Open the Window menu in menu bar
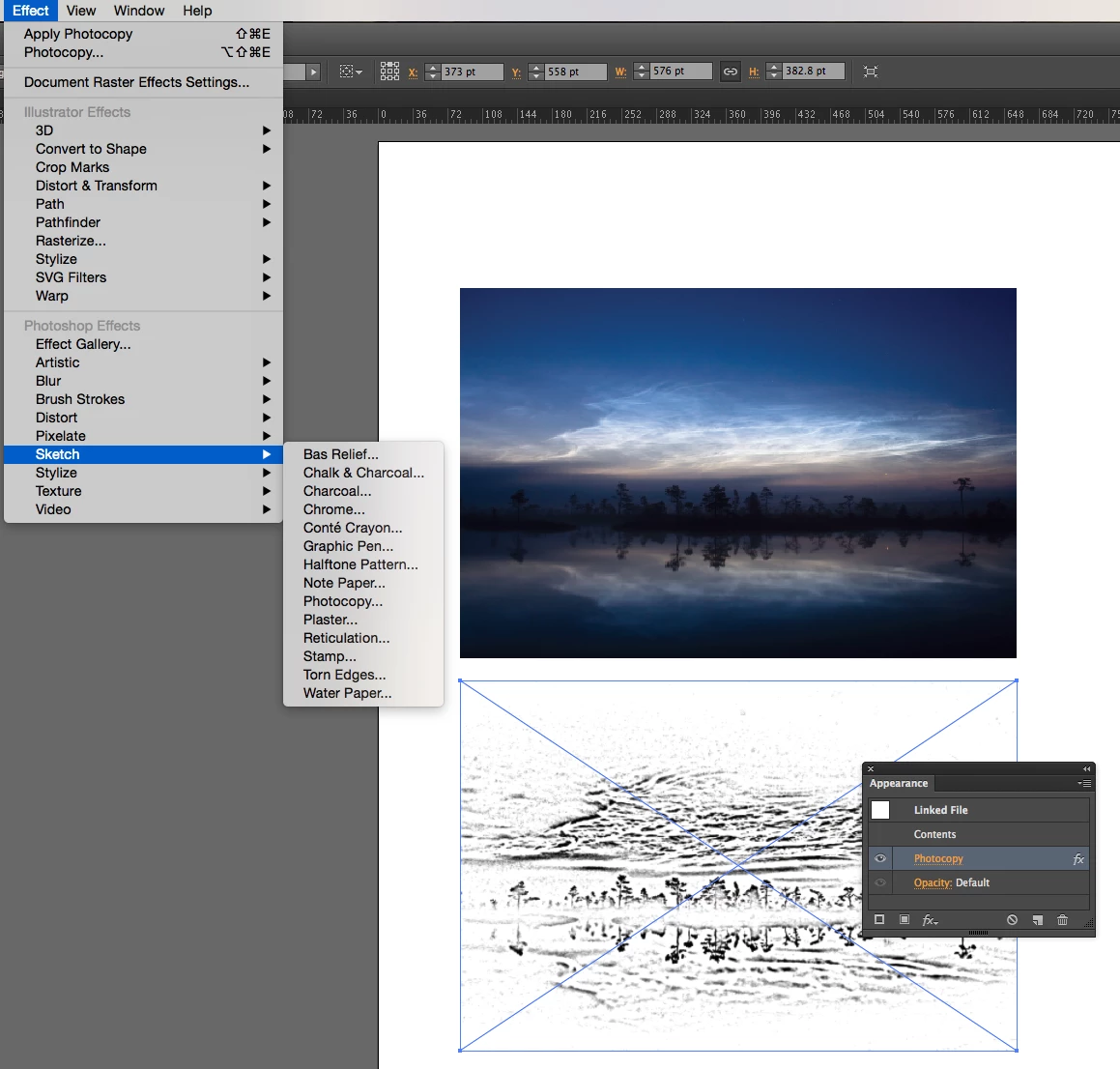 click(139, 11)
